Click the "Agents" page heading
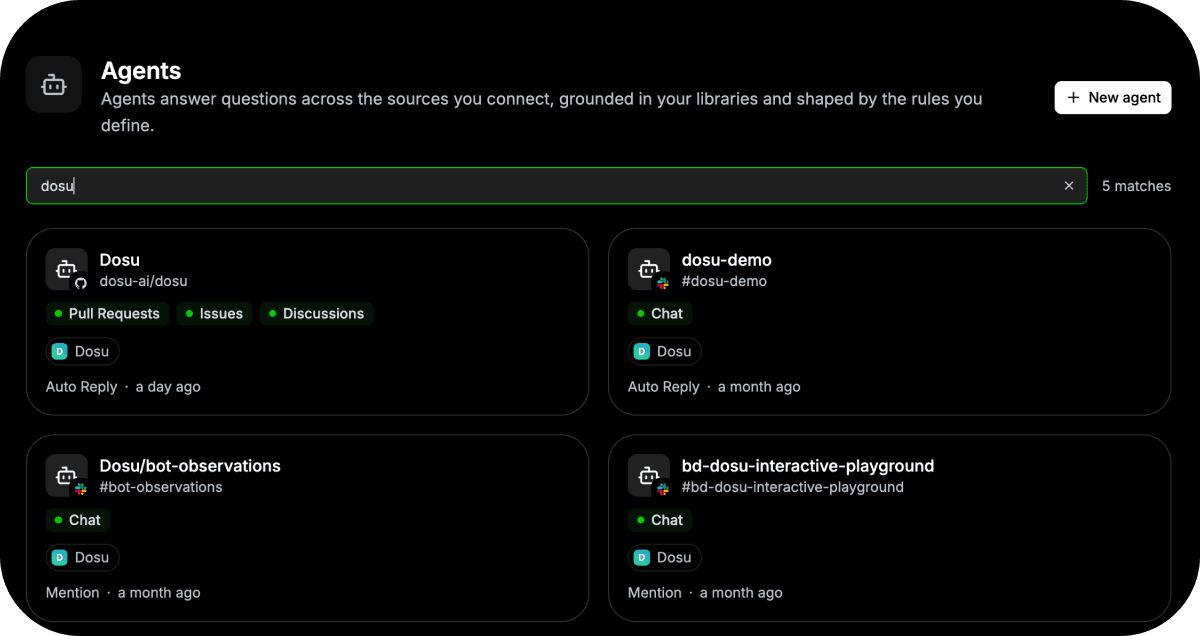Image resolution: width=1200 pixels, height=636 pixels. (141, 71)
